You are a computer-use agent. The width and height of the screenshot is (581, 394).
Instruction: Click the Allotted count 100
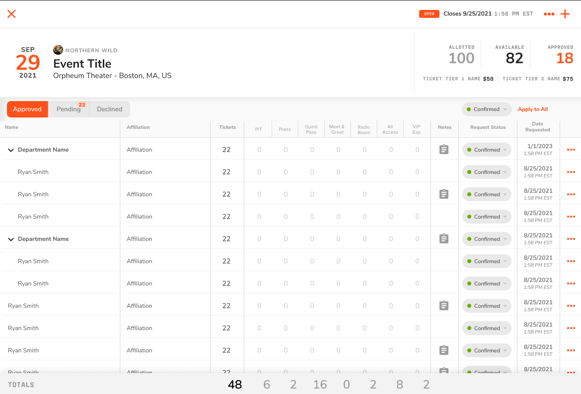coord(461,58)
